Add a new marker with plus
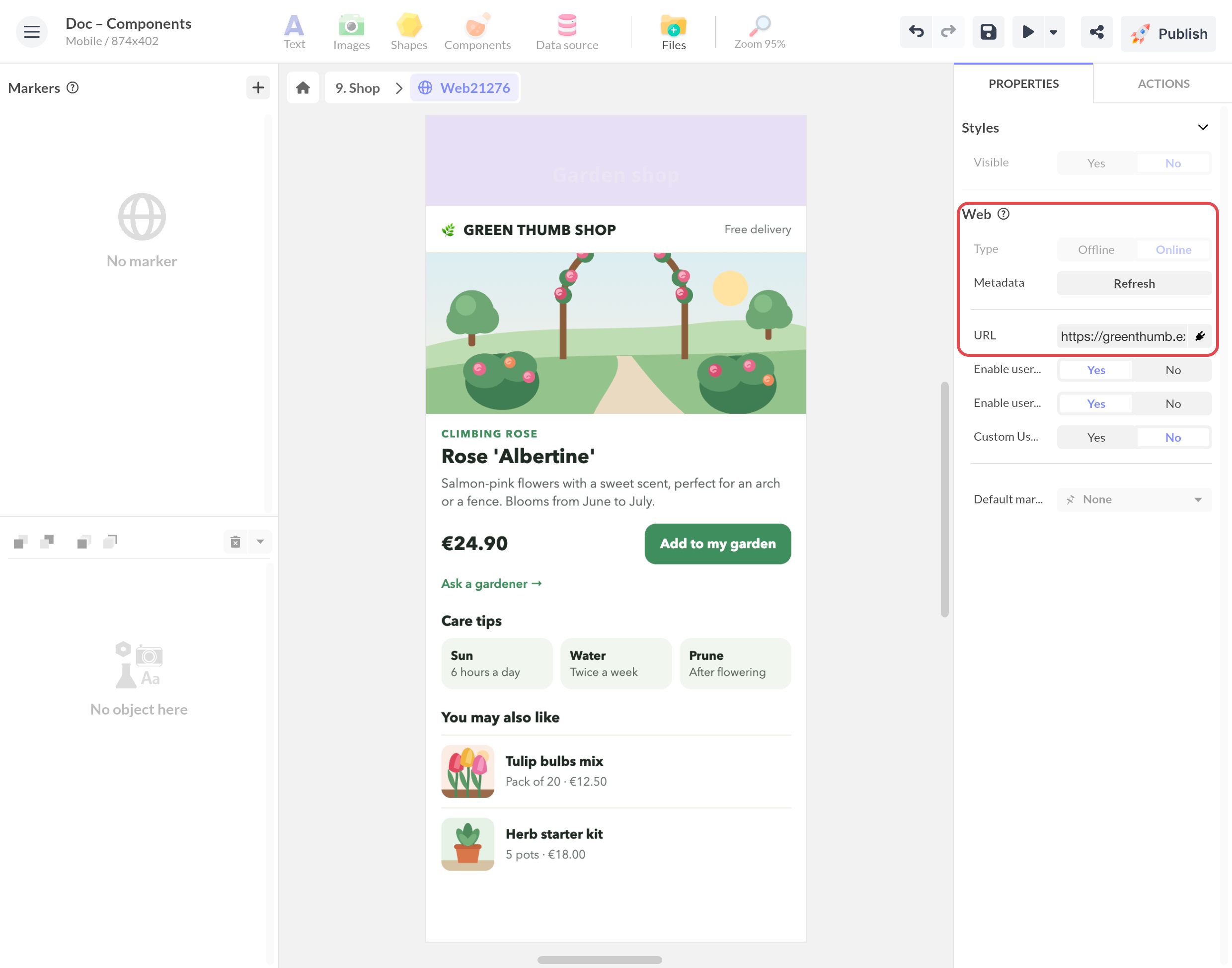1232x968 pixels. pos(258,87)
